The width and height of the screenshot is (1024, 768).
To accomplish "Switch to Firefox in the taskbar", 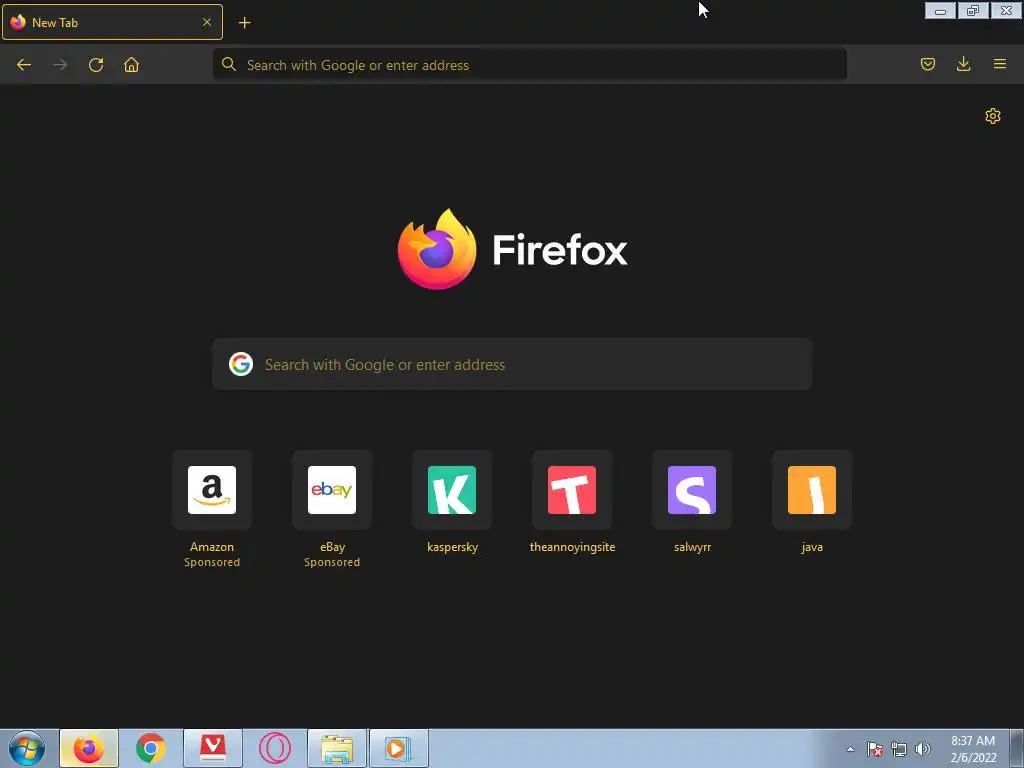I will (x=89, y=748).
